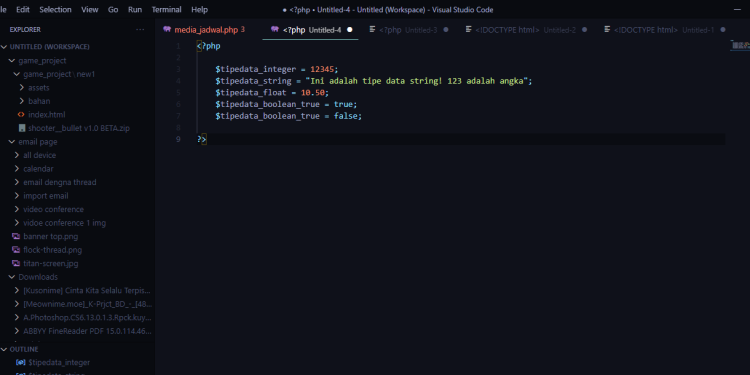Click PHP elephant icon on Untitled-4 tab
Image resolution: width=750 pixels, height=375 pixels.
[x=275, y=29]
